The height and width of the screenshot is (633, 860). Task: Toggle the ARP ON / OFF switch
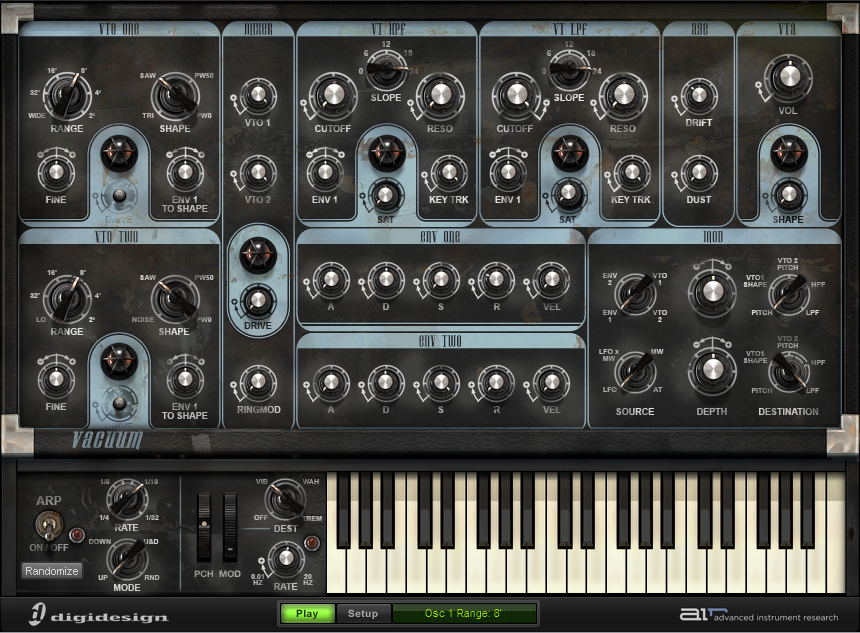point(49,525)
